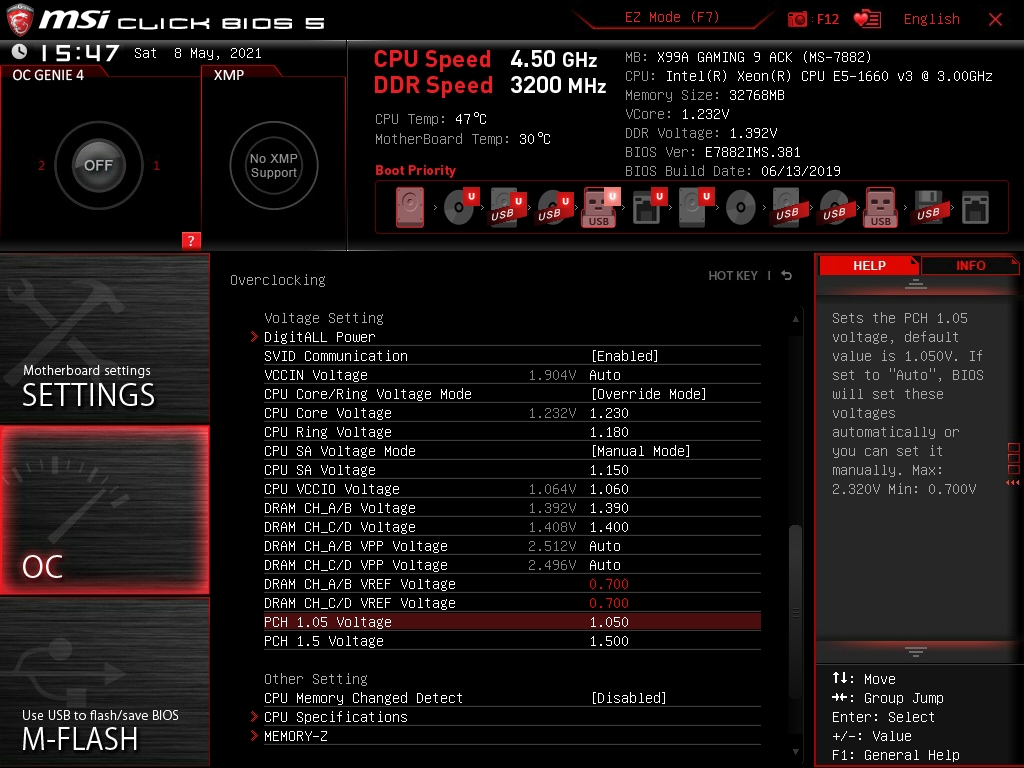Close the BIOS with X icon
The width and height of the screenshot is (1024, 768).
[x=995, y=20]
